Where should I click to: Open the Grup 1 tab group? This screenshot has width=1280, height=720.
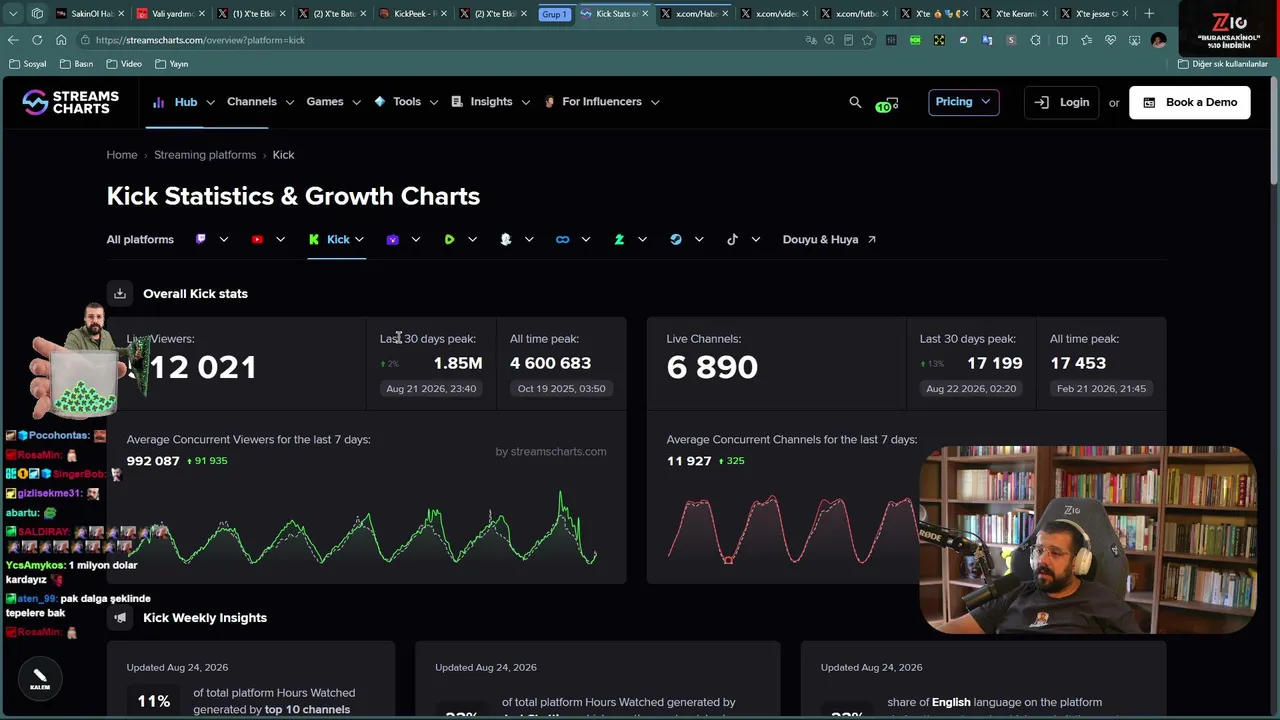click(554, 14)
